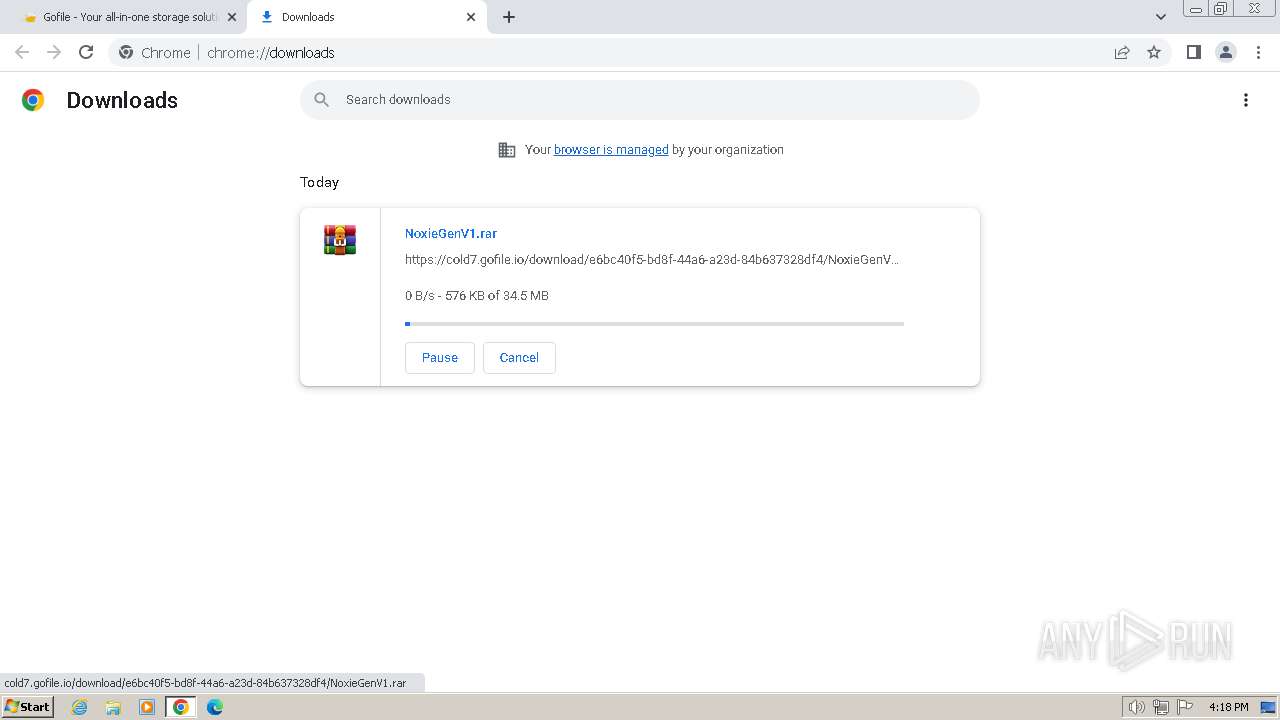Screen dimensions: 1280x720
Task: Click the Chrome taskbar icon
Action: 181,707
